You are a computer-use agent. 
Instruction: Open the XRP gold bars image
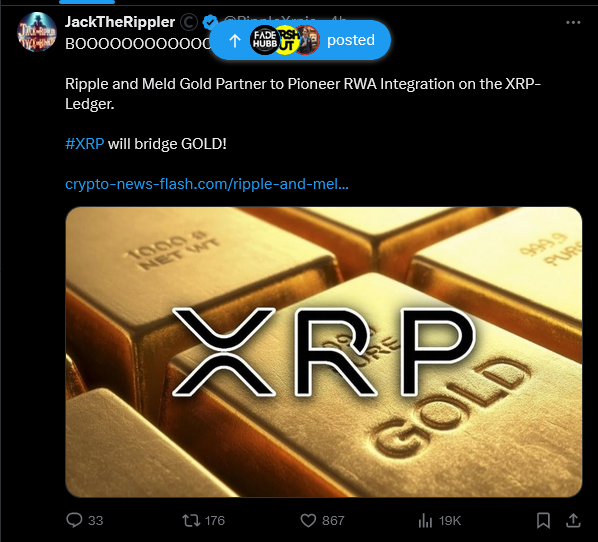324,352
